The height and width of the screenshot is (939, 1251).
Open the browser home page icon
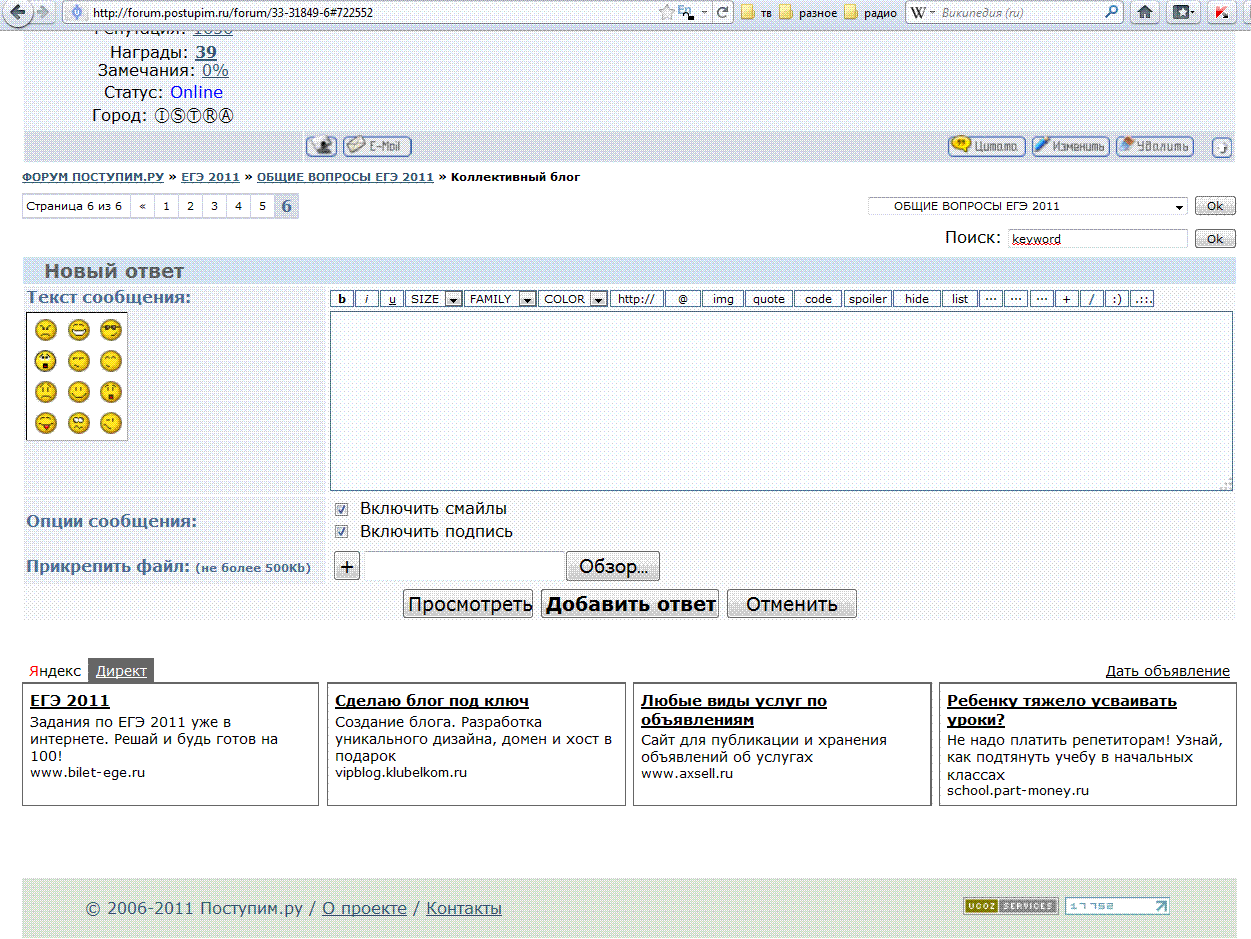[1145, 13]
